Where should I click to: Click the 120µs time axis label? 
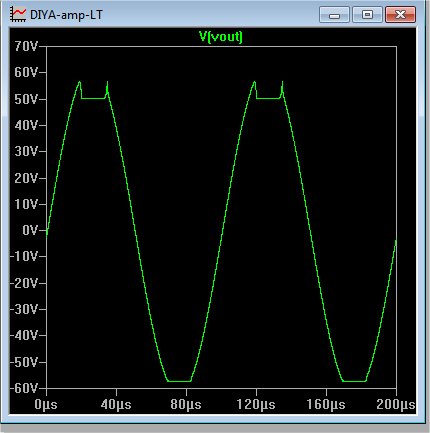click(x=256, y=404)
